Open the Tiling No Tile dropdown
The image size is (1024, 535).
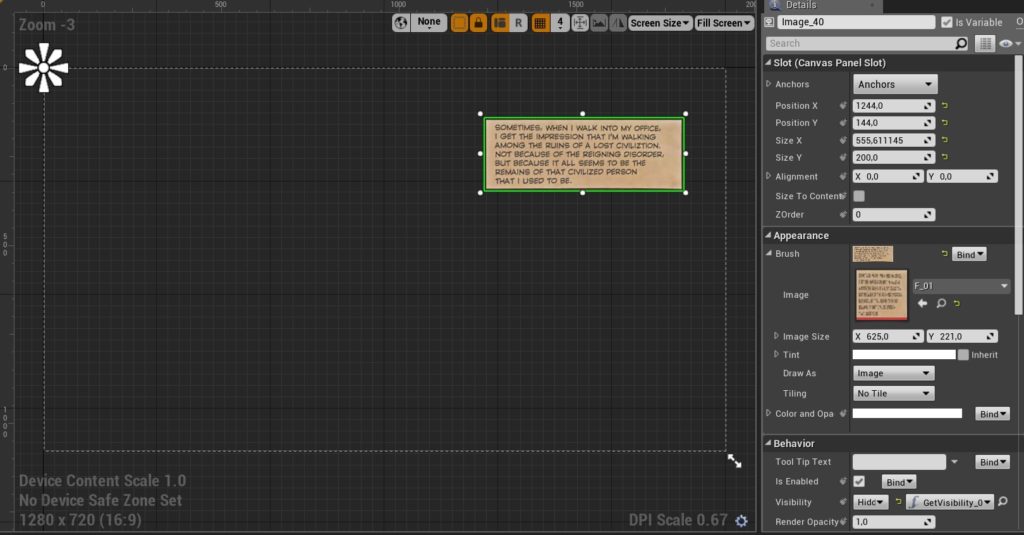893,393
